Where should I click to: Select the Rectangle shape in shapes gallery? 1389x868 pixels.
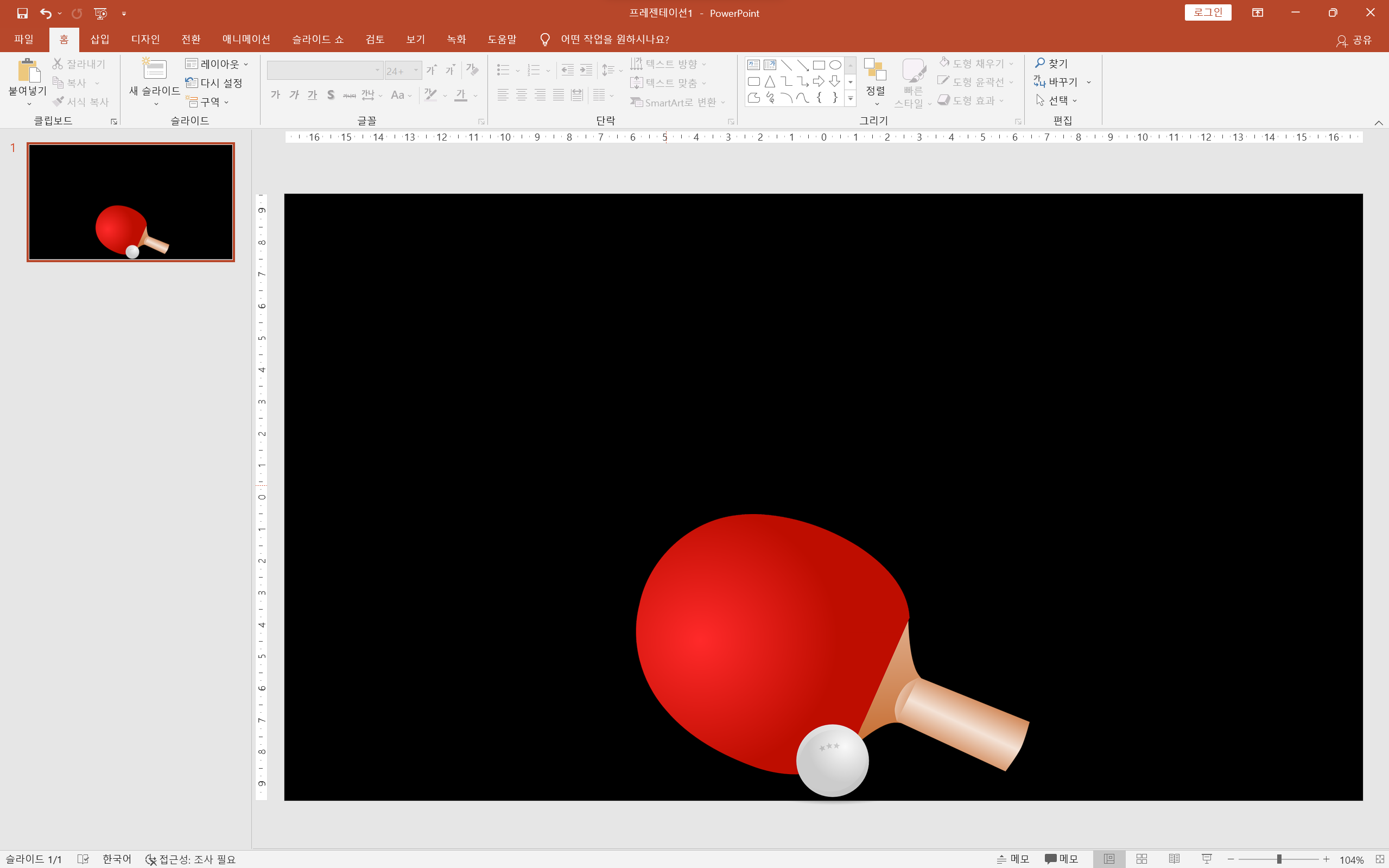coord(819,65)
